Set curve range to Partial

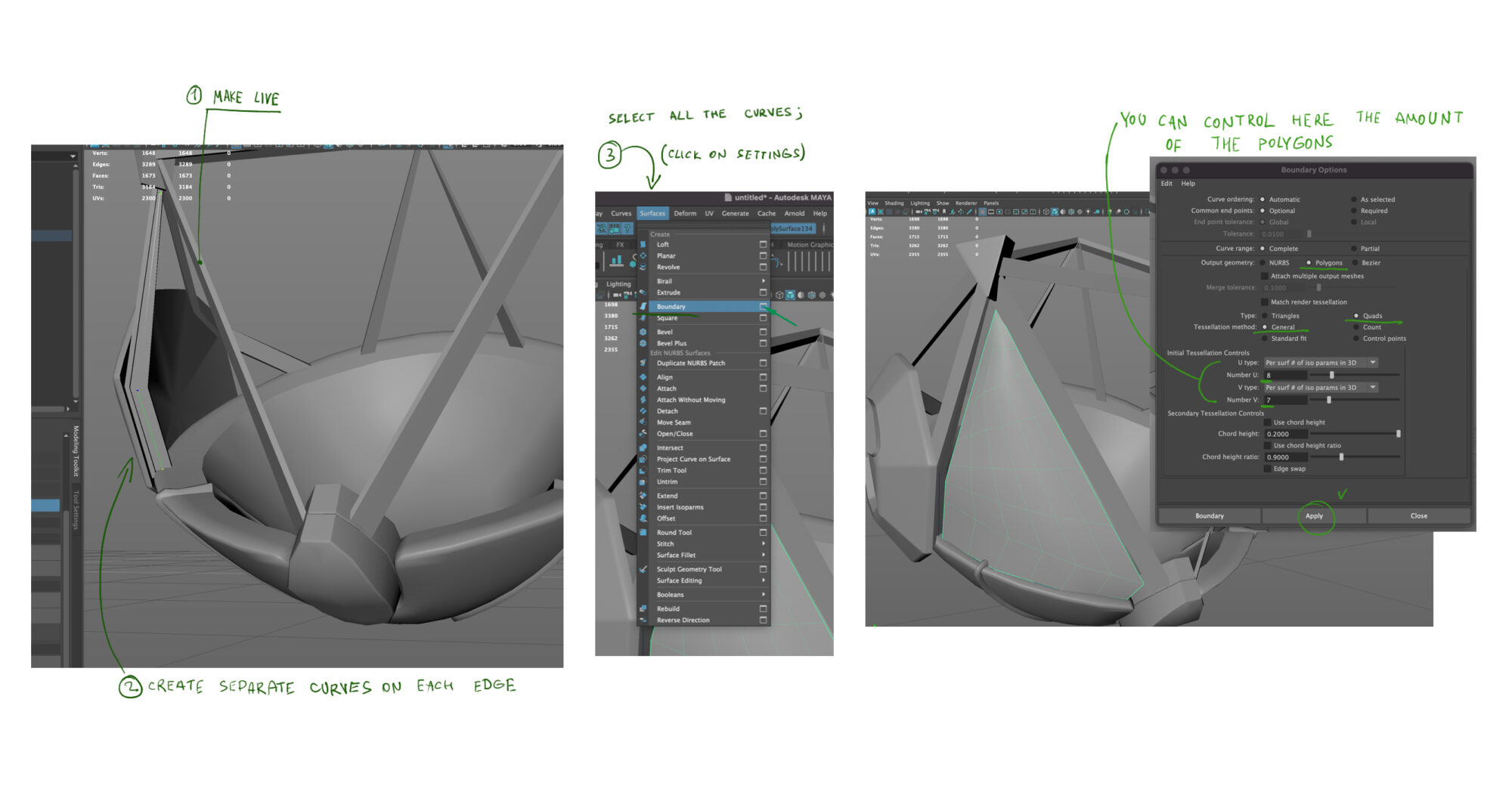coord(1354,249)
